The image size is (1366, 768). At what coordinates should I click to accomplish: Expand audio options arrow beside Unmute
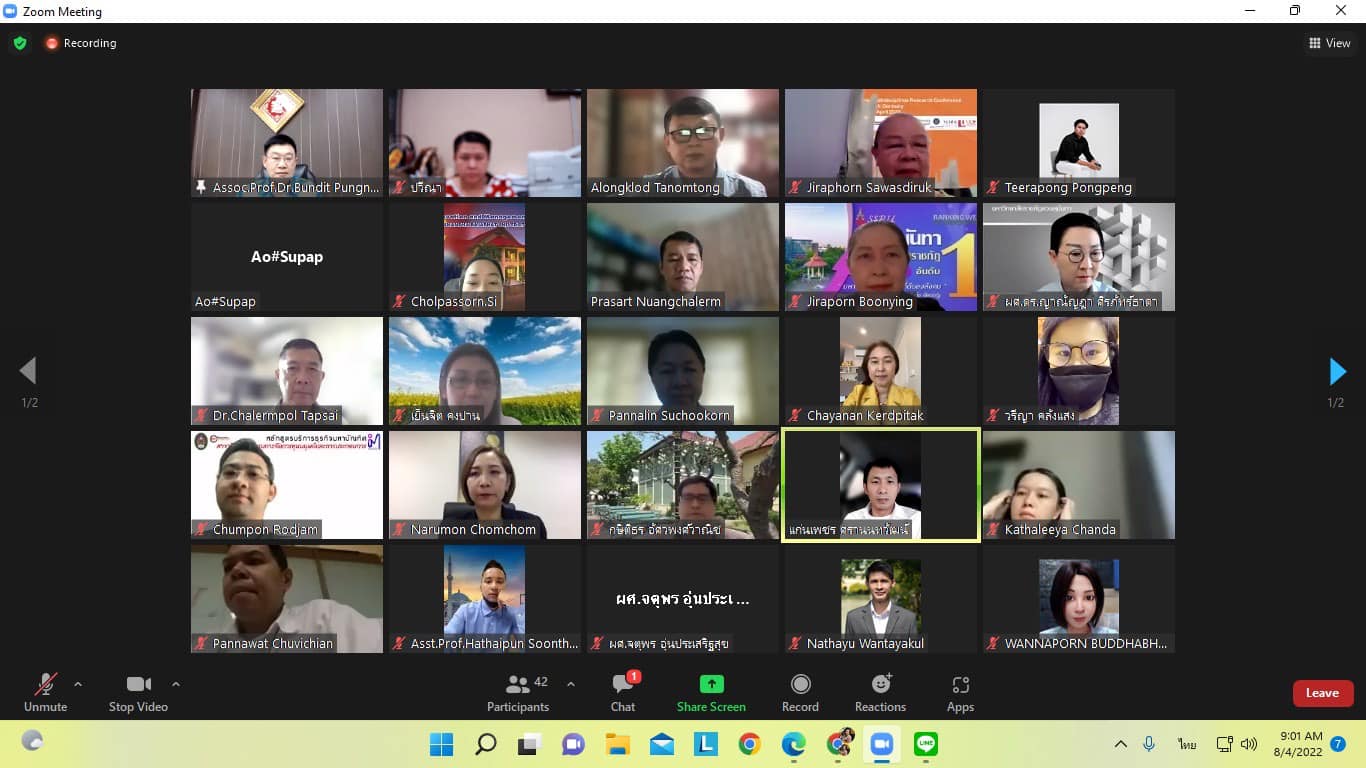[x=78, y=684]
